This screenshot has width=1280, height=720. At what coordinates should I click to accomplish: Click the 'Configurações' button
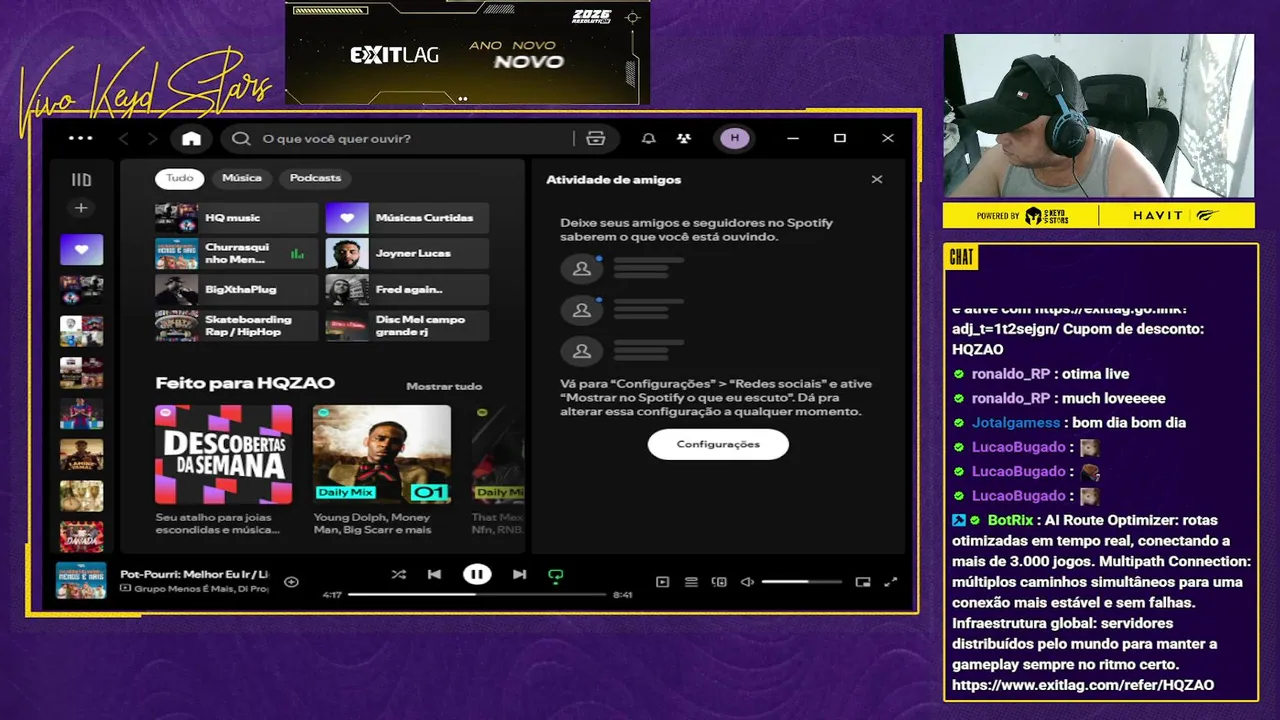click(718, 444)
